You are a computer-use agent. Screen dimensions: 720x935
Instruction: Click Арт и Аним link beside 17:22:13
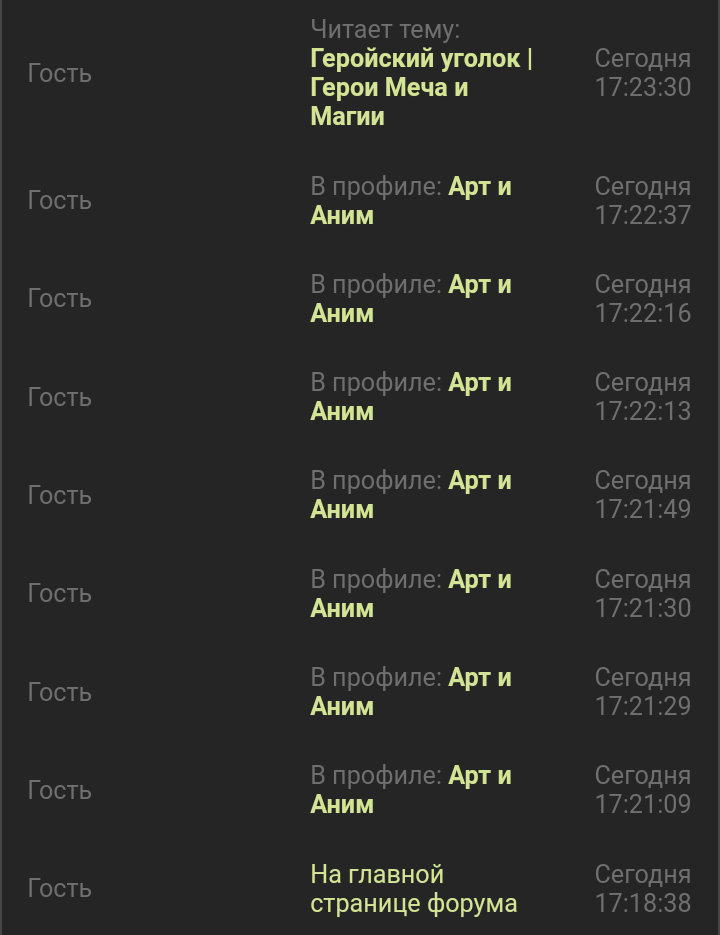(x=480, y=383)
